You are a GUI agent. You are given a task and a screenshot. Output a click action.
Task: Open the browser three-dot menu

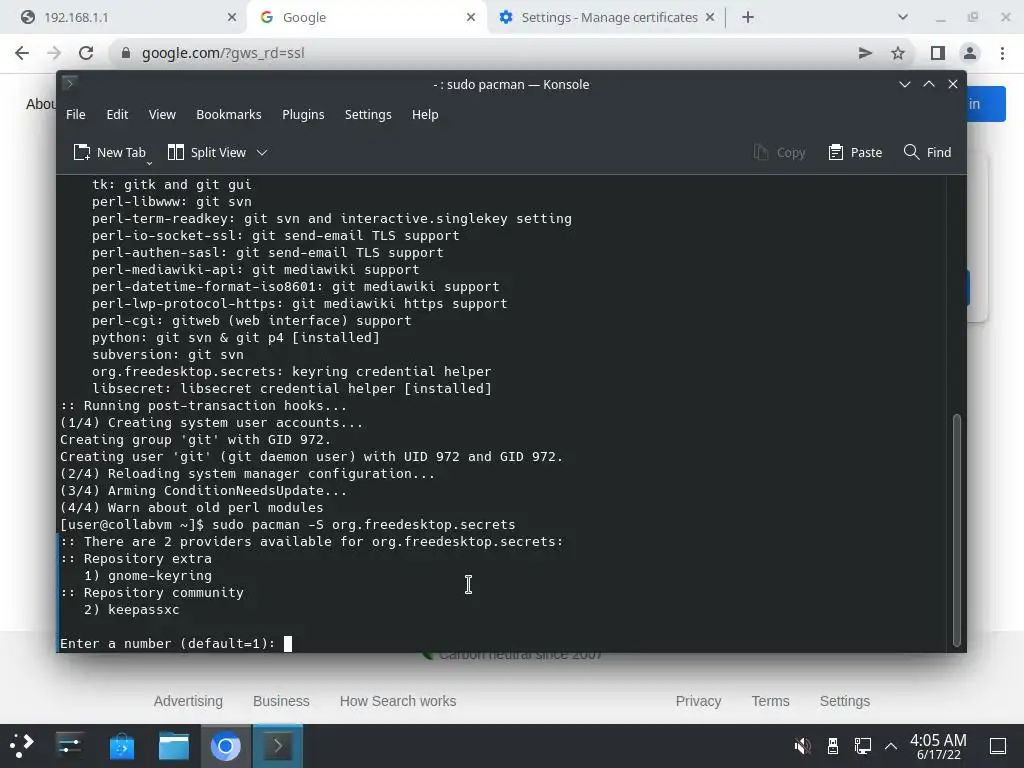coord(1002,53)
